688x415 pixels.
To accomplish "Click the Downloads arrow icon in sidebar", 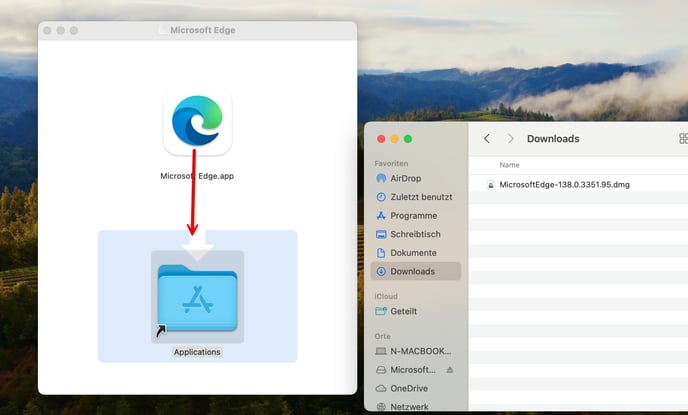I will (x=381, y=271).
